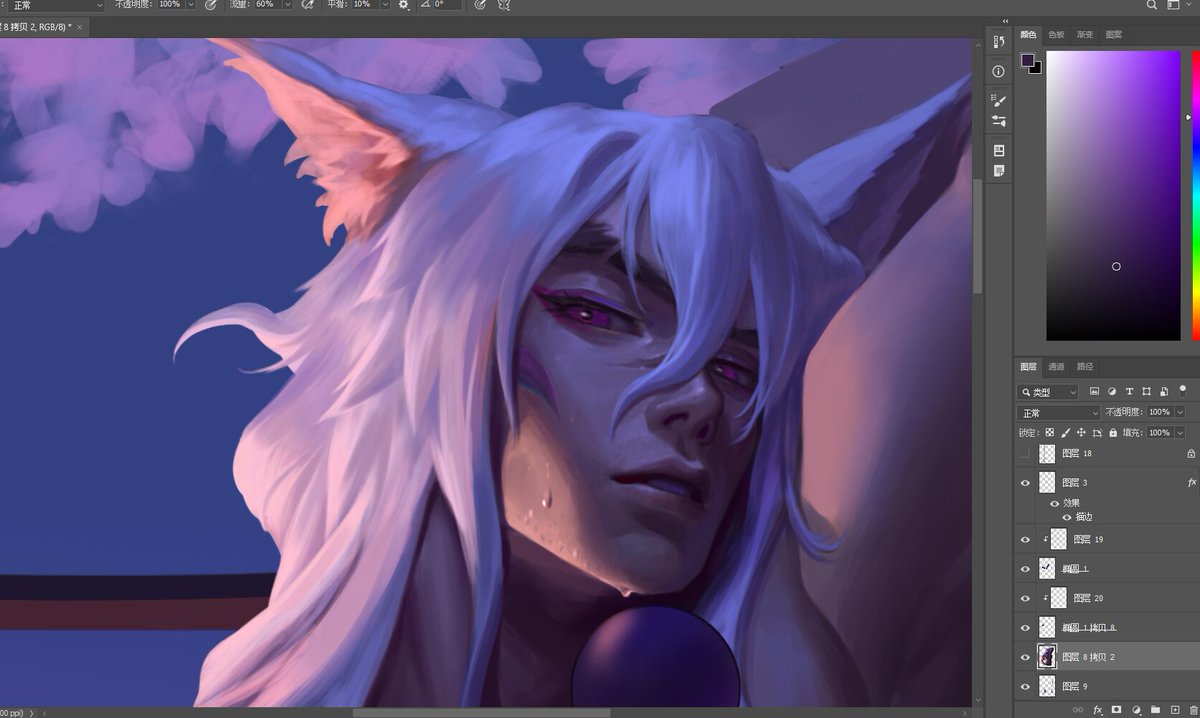Screen dimensions: 1200x718
Task: Hide 效果 effects of 图层 3
Action: point(1054,503)
